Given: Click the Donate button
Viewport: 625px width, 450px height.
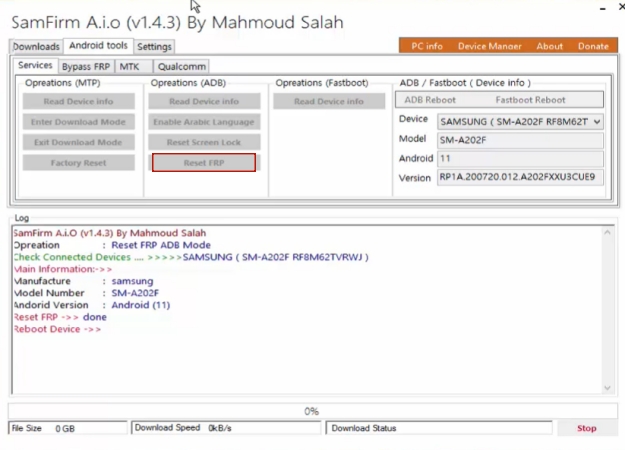Looking at the screenshot, I should coord(593,46).
